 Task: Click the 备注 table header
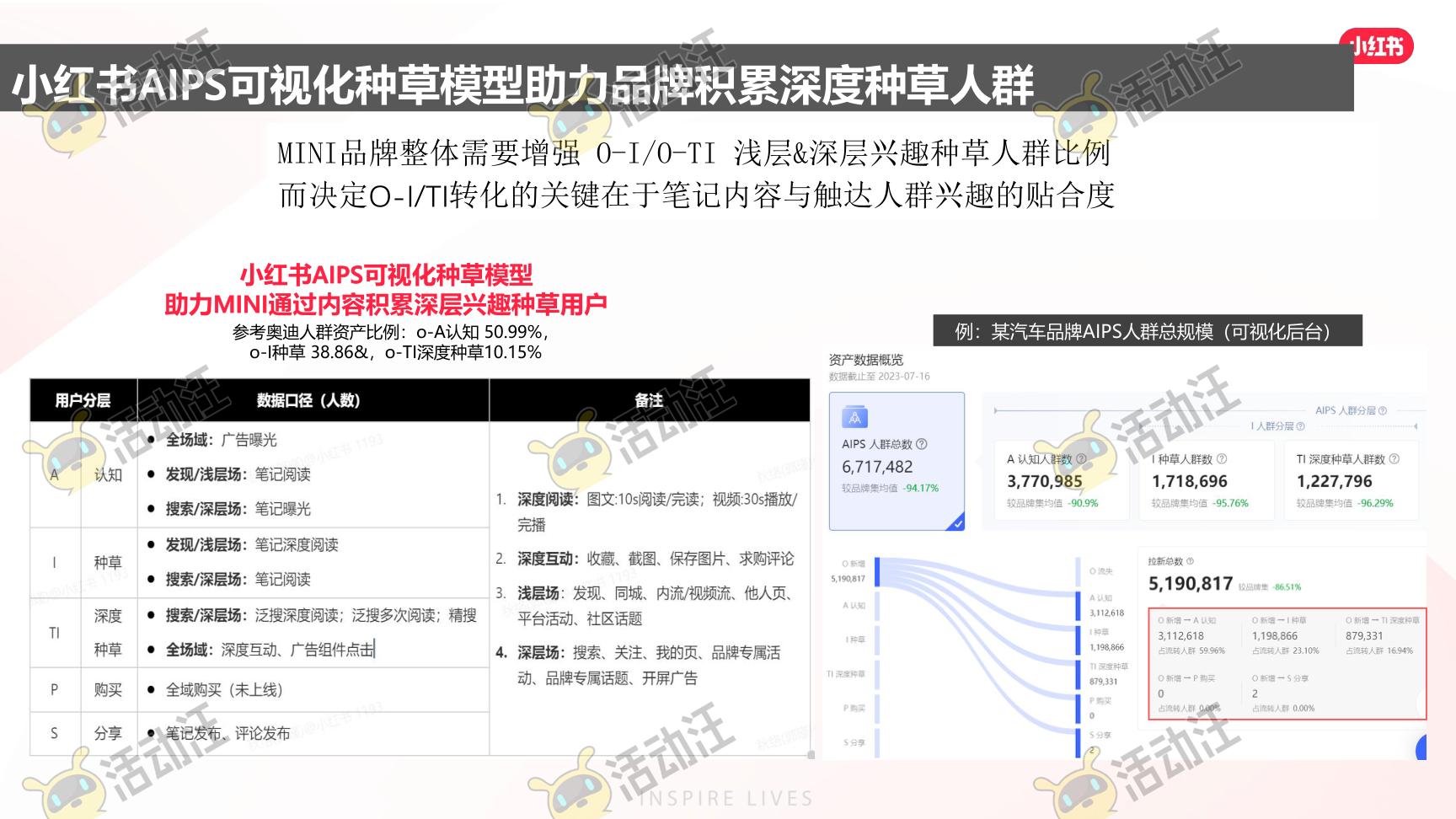pos(649,400)
